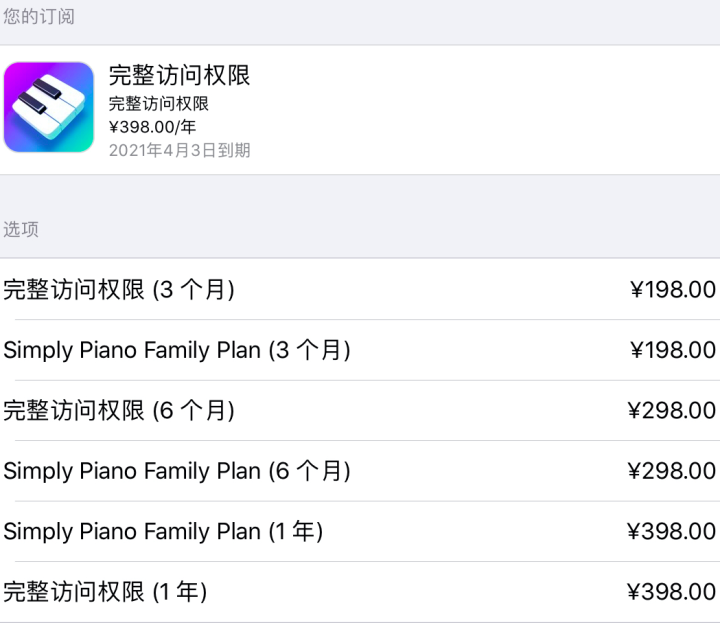Select Simply Piano Family Plan (3 个月)
This screenshot has height=623, width=720.
click(177, 350)
